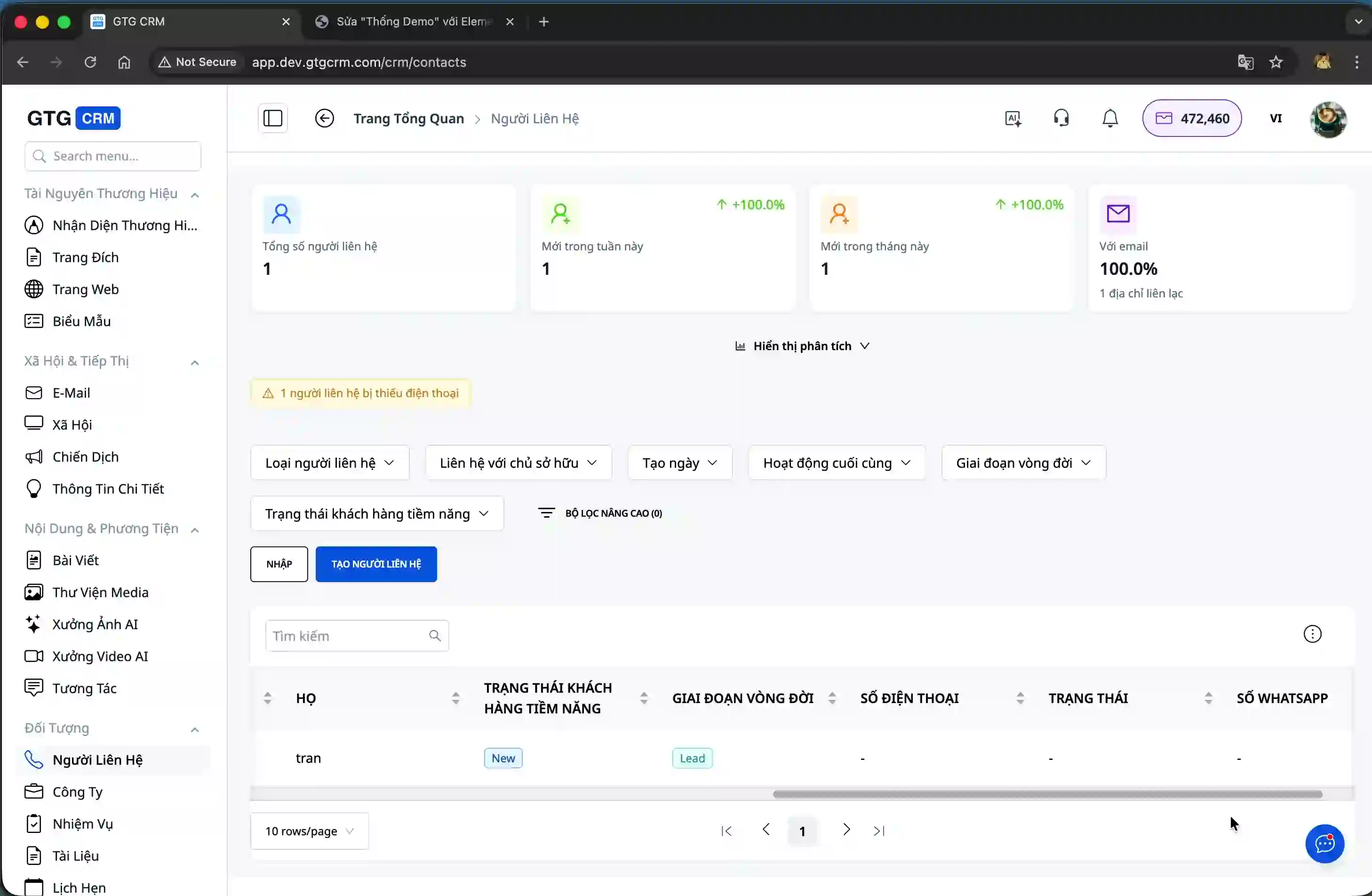
Task: Open the Giai đoạn vòng đời dropdown
Action: pos(1022,462)
